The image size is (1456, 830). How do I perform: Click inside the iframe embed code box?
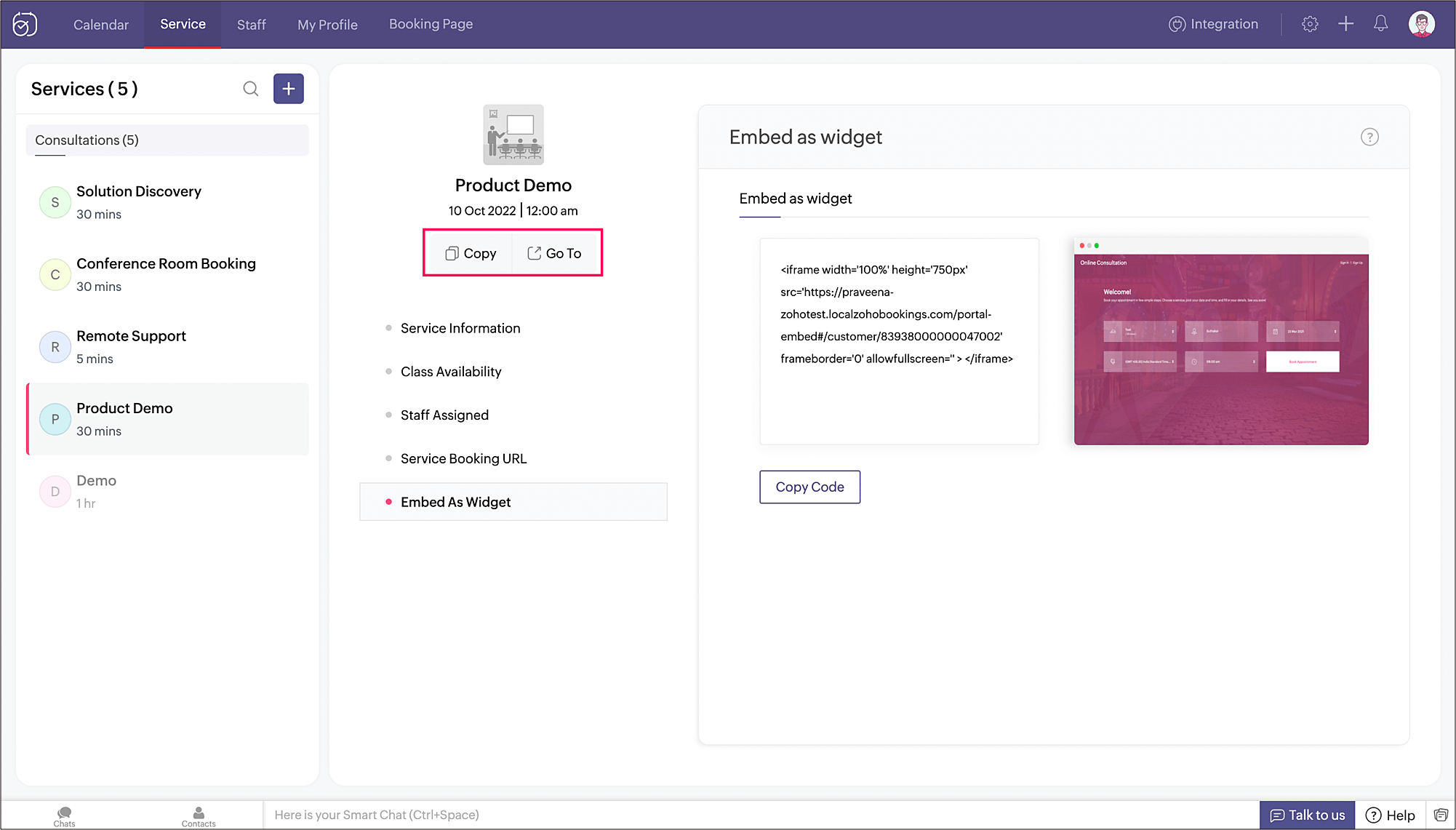coord(899,341)
